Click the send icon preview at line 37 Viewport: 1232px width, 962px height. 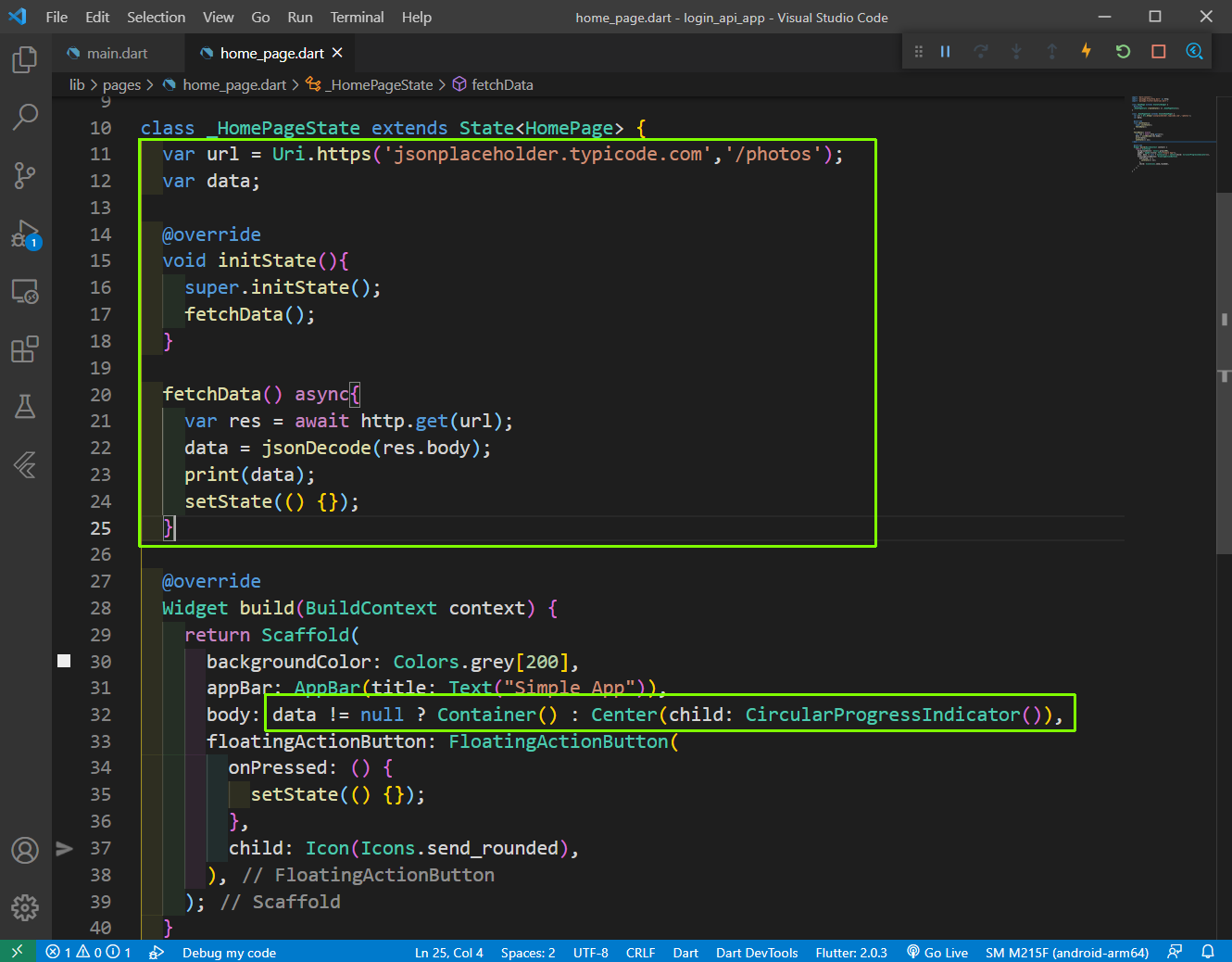pyautogui.click(x=64, y=848)
